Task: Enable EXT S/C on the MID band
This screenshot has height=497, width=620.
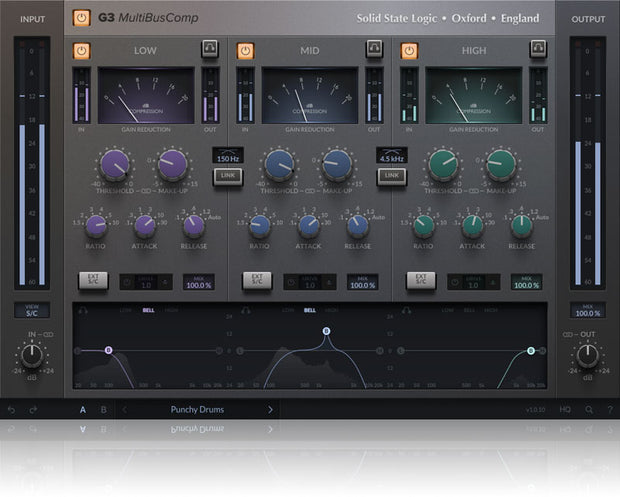Action: click(x=257, y=280)
